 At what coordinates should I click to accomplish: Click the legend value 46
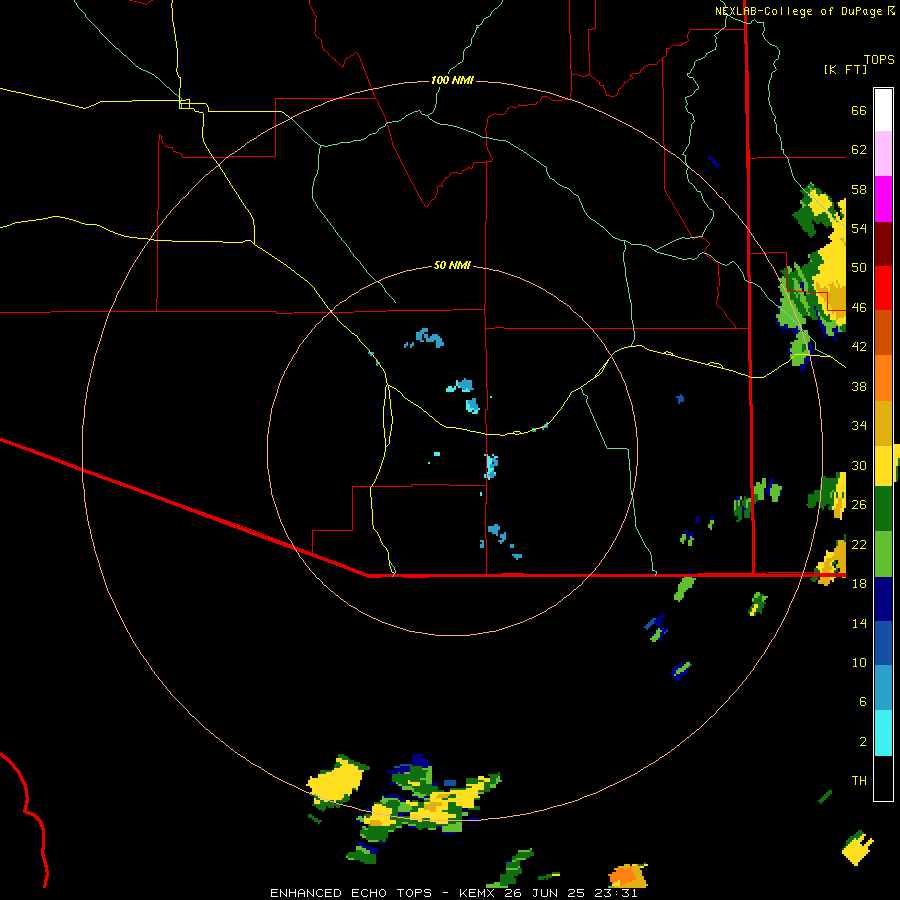(859, 308)
